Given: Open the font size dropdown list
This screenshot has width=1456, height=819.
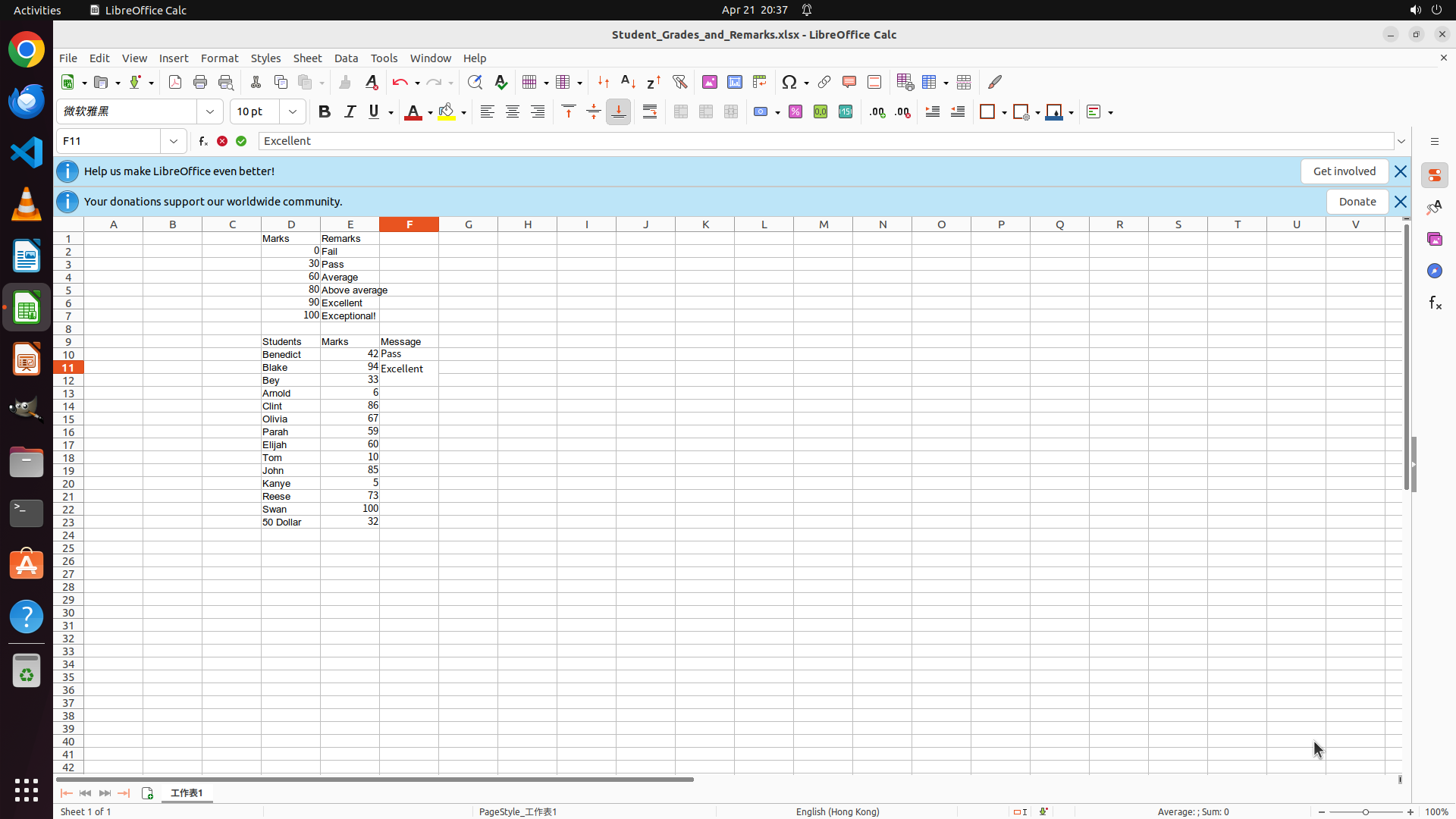Looking at the screenshot, I should 293,112.
